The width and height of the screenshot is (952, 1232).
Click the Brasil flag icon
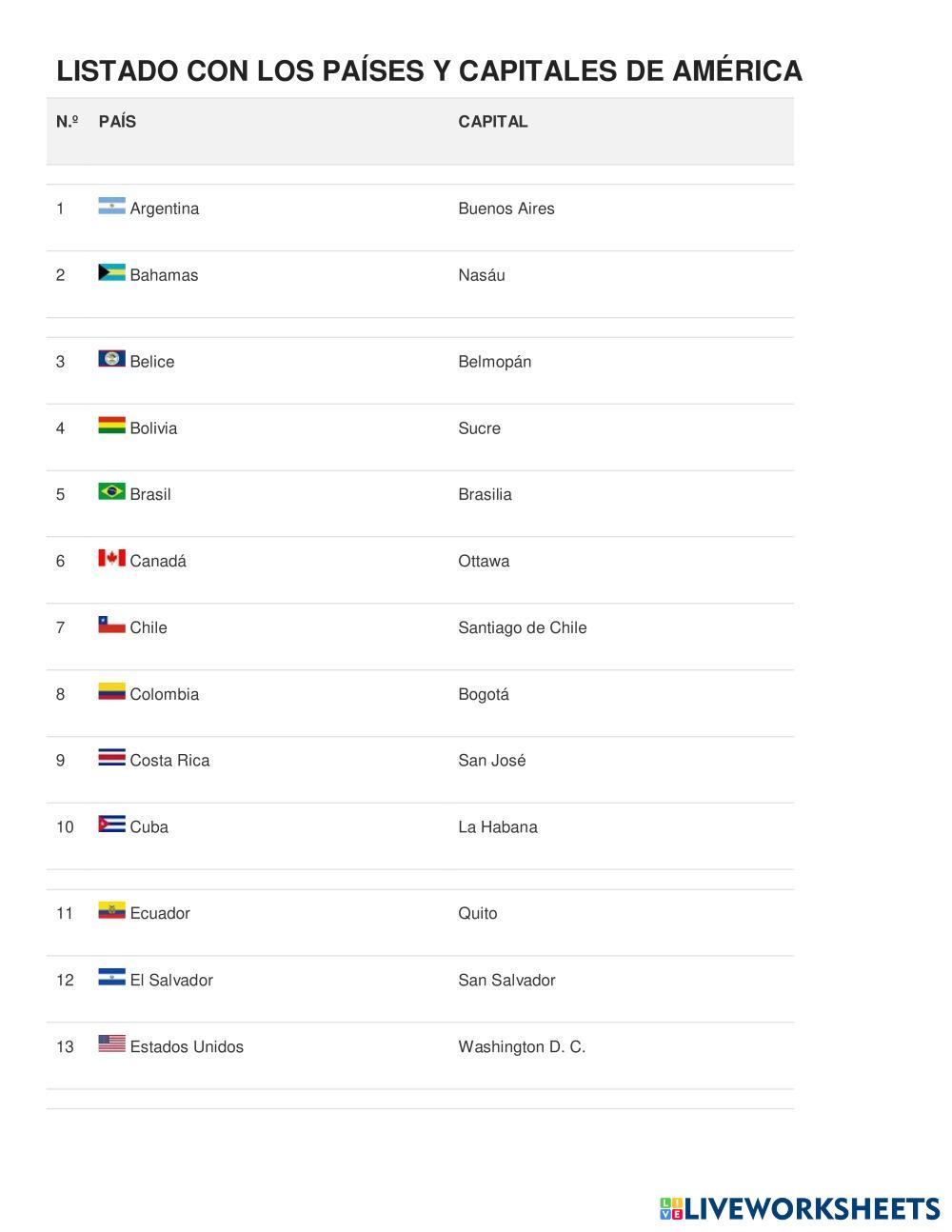pyautogui.click(x=111, y=492)
